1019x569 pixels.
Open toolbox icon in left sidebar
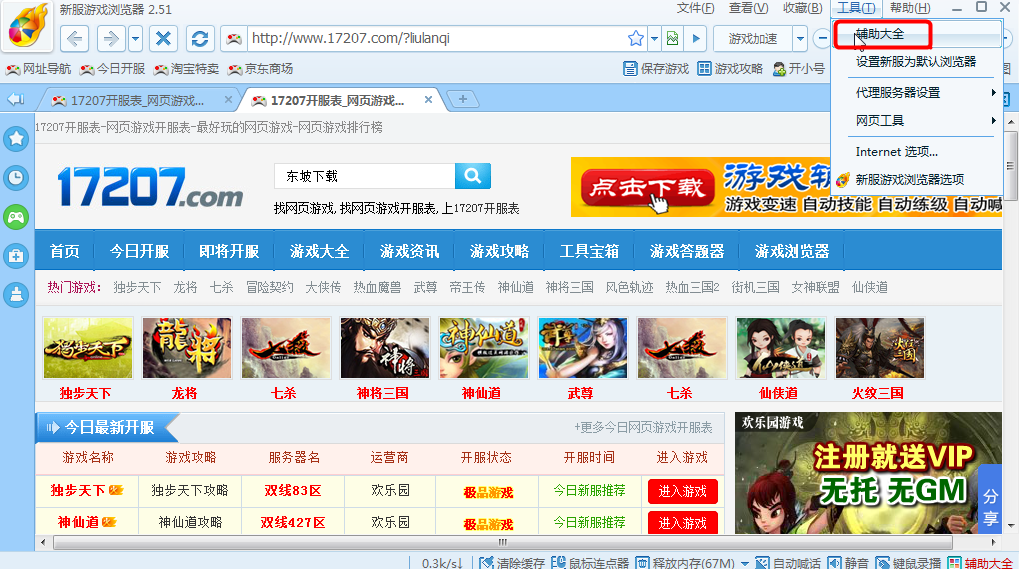pyautogui.click(x=16, y=256)
